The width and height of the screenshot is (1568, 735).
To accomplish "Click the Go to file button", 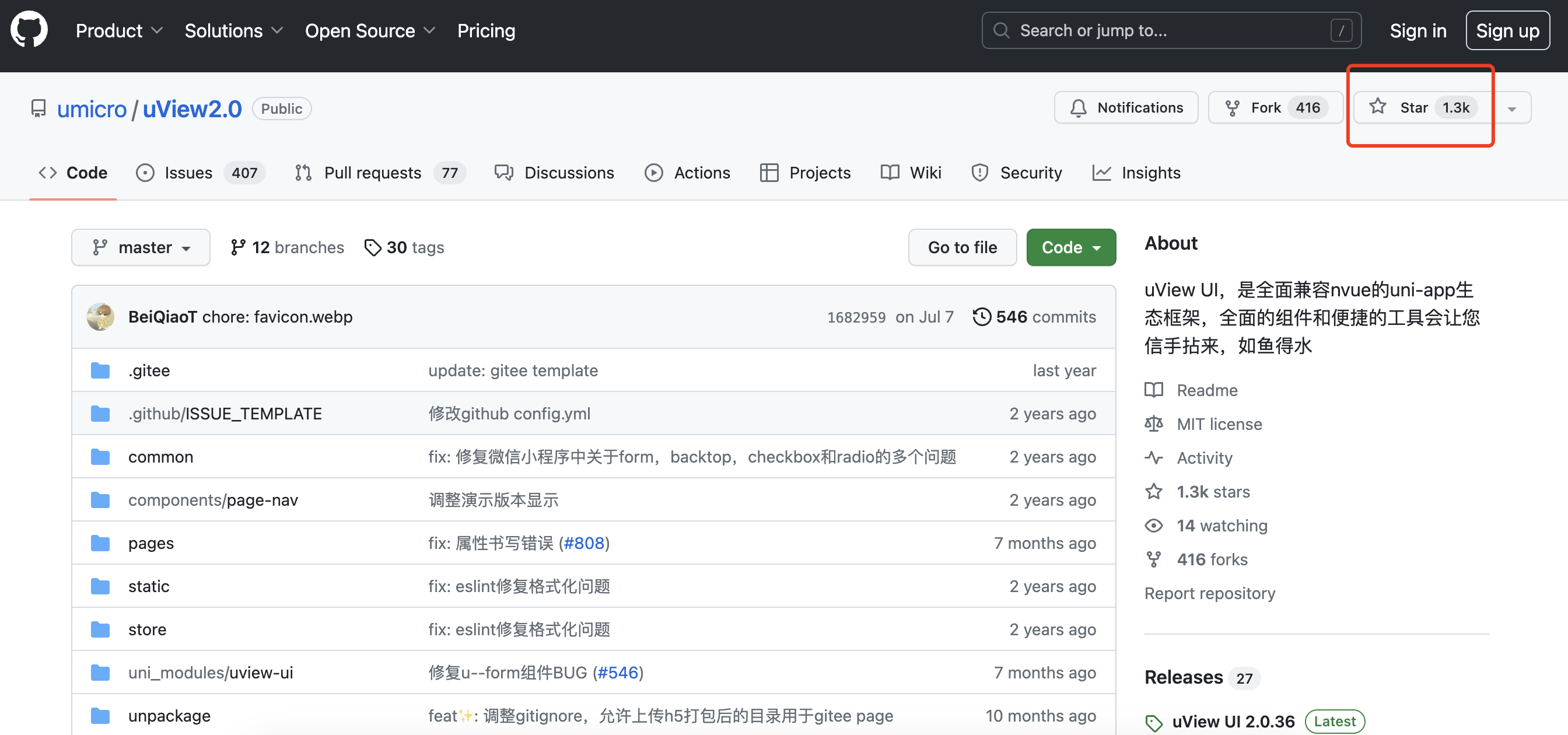I will [x=963, y=248].
